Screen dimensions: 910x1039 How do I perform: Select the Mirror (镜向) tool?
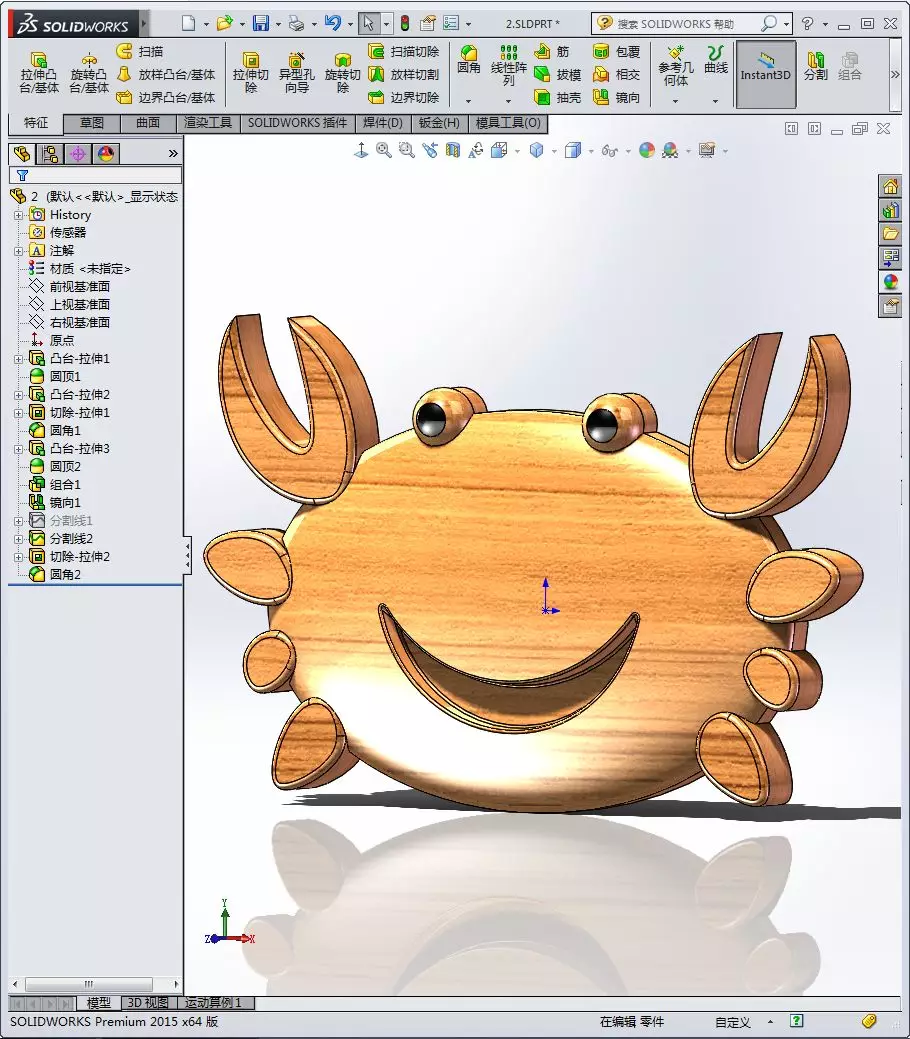[616, 97]
